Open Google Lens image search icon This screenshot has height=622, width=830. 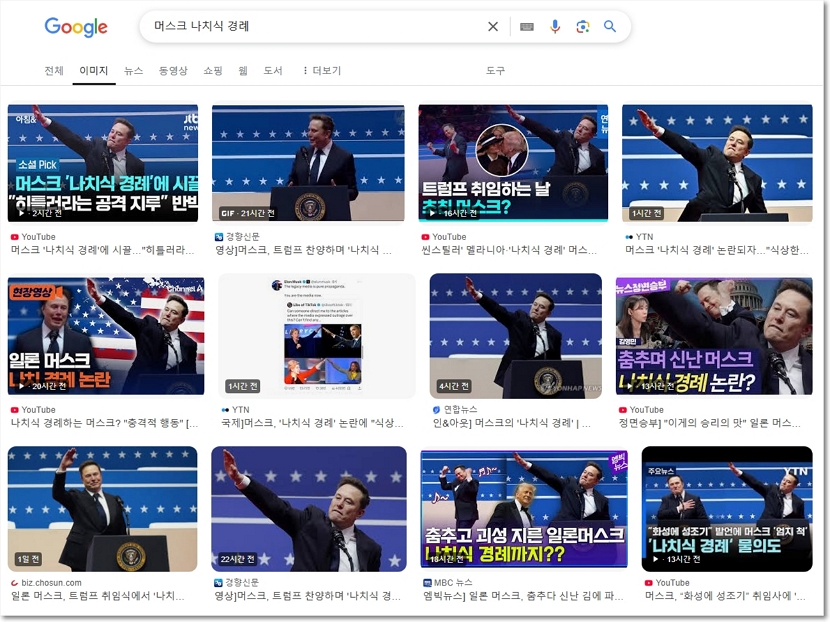coord(583,26)
